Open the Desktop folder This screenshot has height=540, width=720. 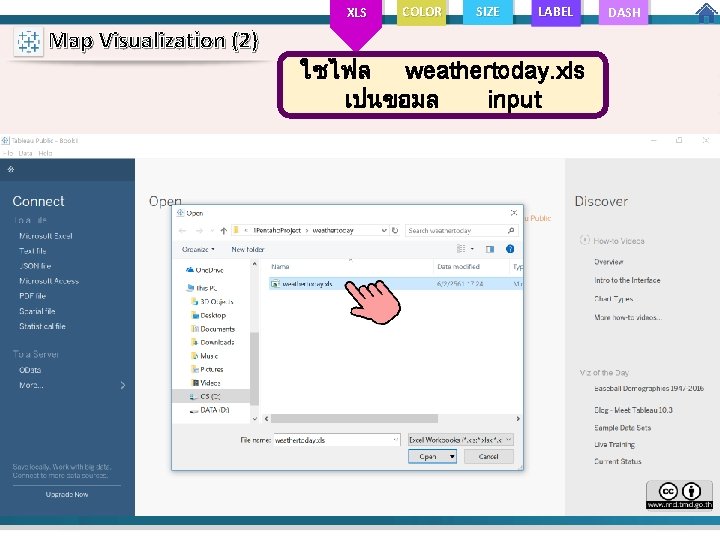point(208,315)
